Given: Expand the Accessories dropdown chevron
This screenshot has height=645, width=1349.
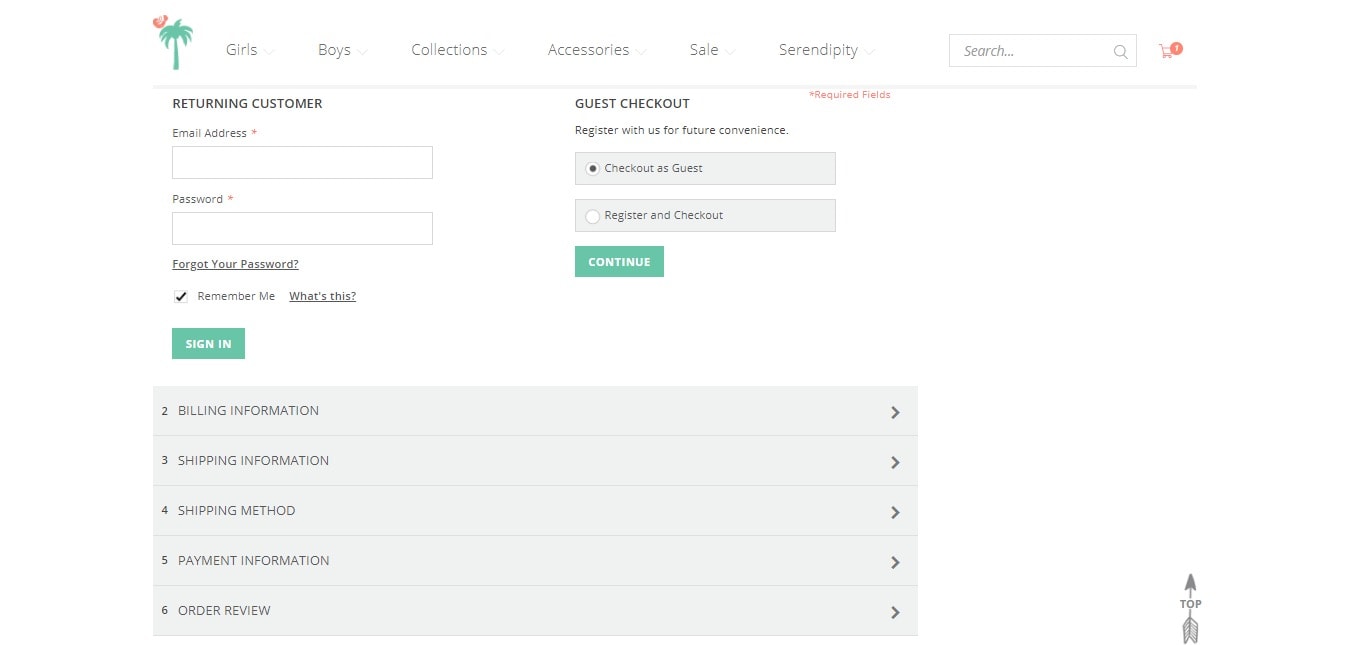Looking at the screenshot, I should coord(641,52).
